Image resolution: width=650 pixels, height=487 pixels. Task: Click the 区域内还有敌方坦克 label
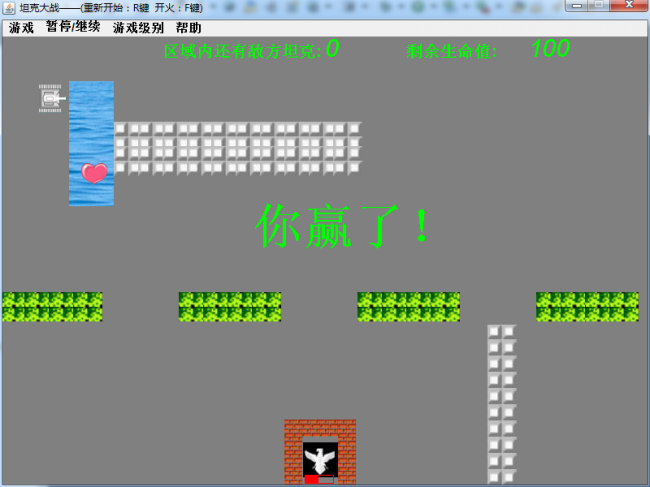243,51
